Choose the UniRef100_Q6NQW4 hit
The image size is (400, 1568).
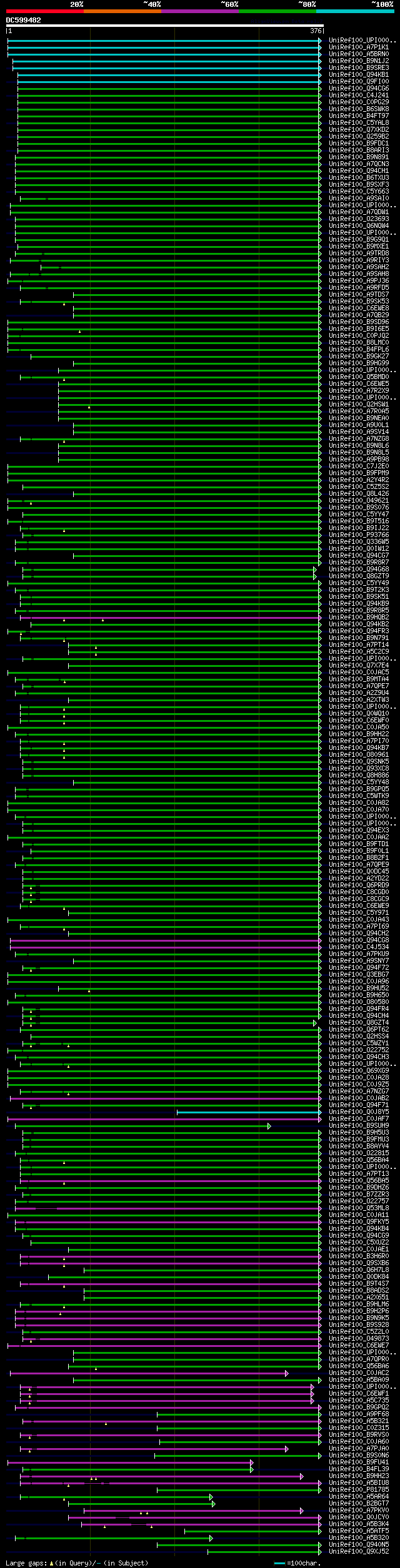tap(359, 226)
